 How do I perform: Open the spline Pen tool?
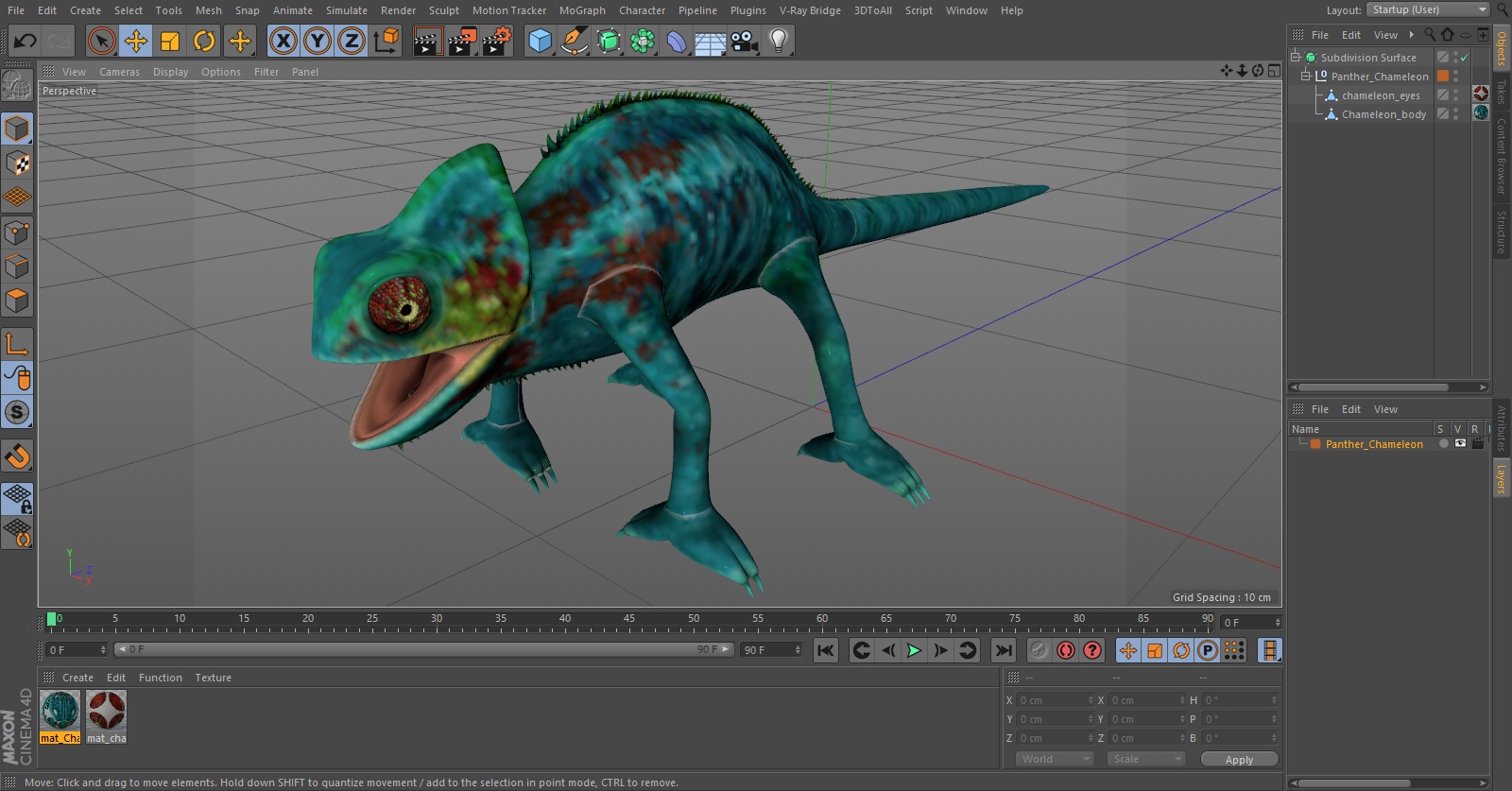[574, 41]
